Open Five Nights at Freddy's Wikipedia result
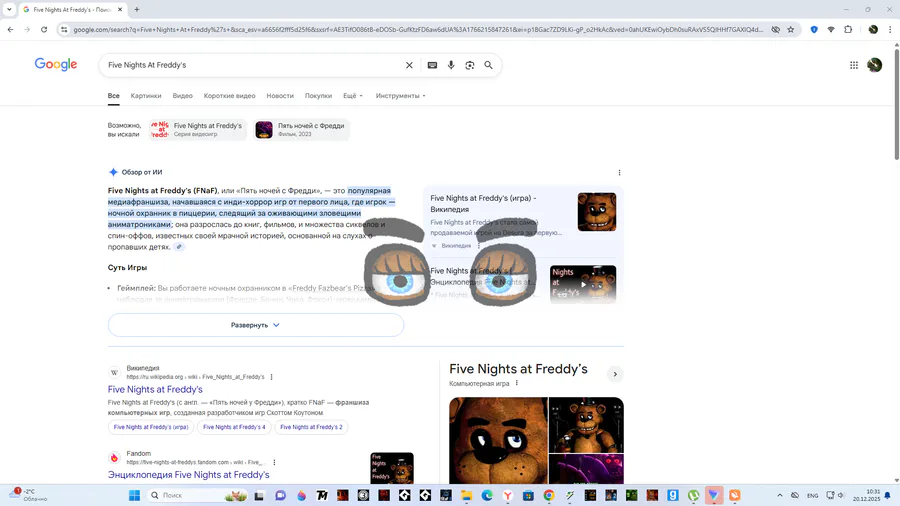Screen dimensions: 900x506 click(x=155, y=390)
